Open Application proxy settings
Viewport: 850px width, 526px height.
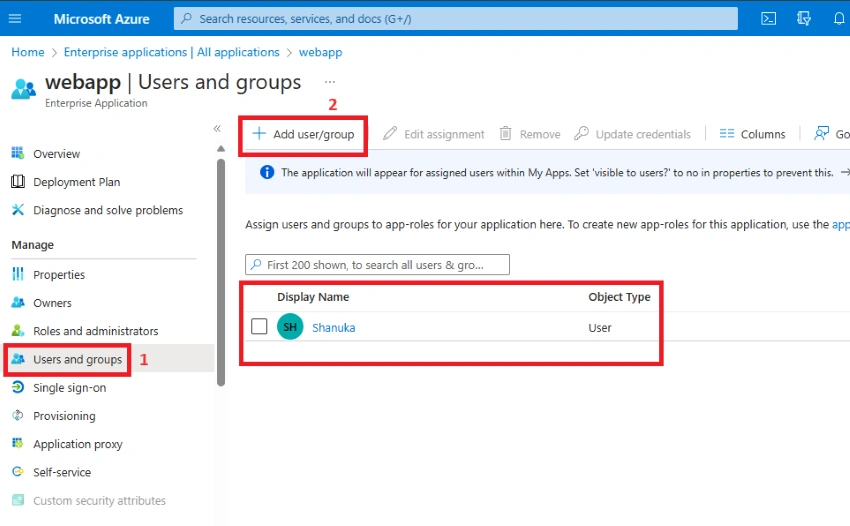tap(78, 444)
